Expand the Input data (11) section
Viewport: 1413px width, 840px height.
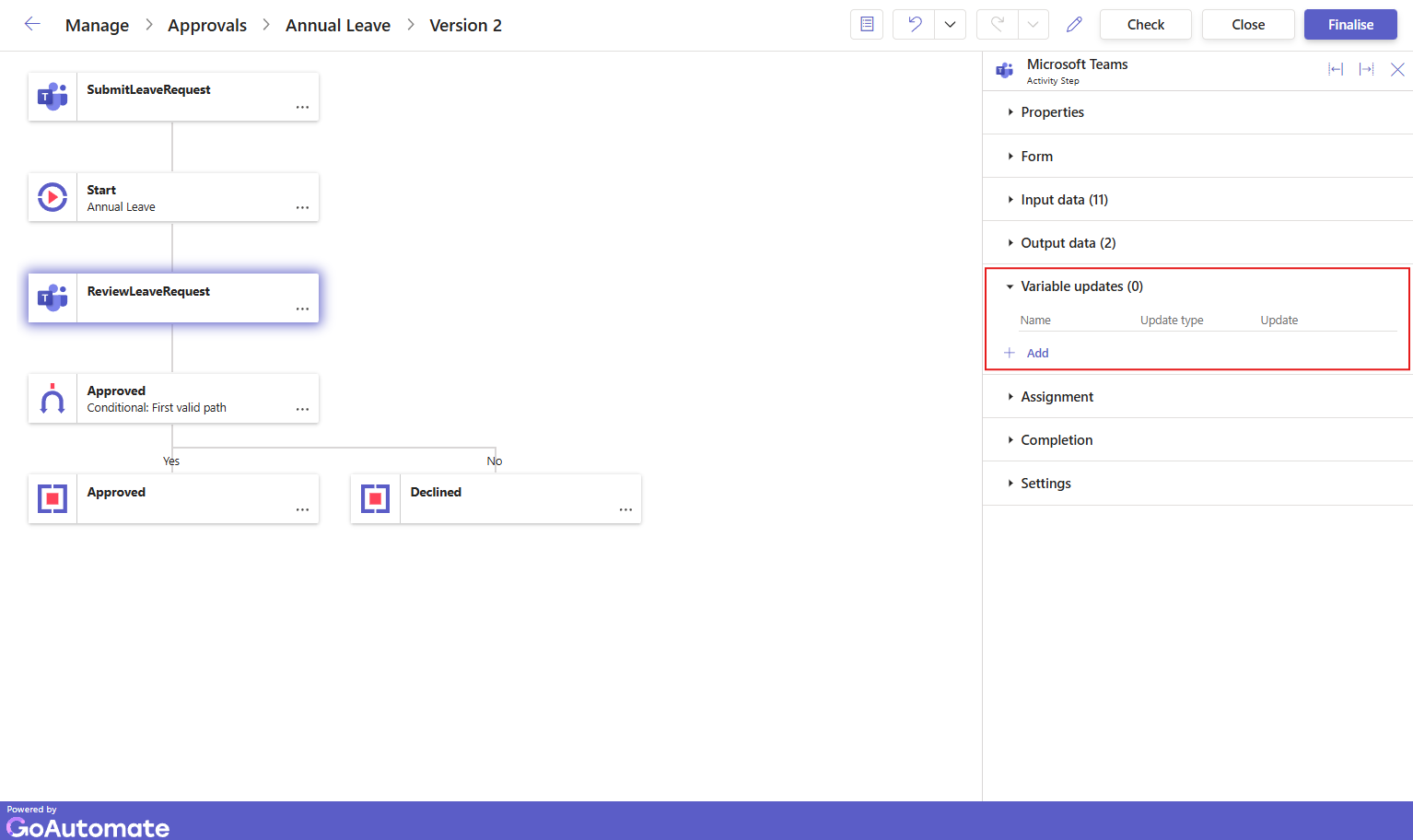pyautogui.click(x=1064, y=200)
